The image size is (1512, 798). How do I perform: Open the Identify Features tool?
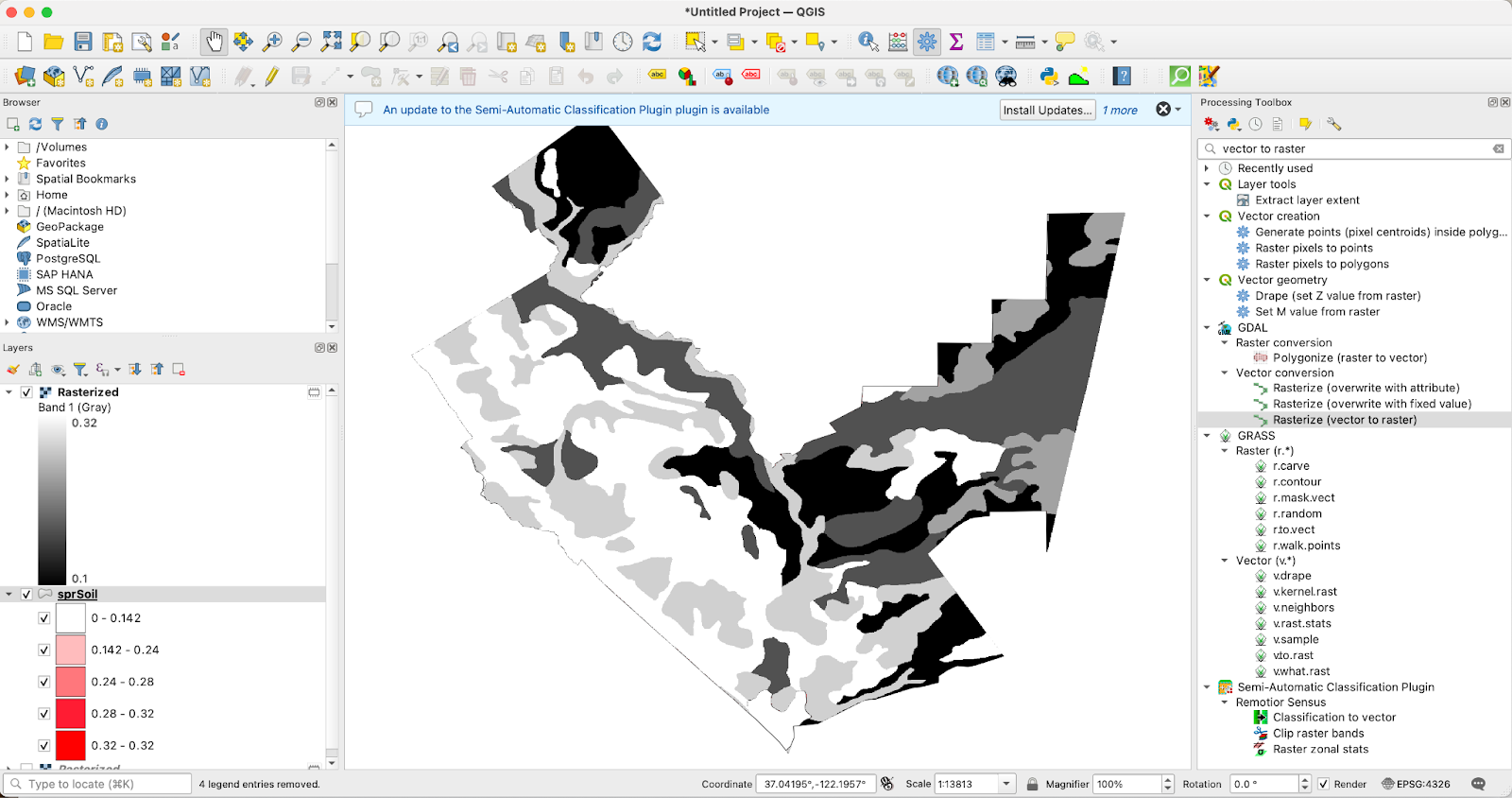click(868, 42)
